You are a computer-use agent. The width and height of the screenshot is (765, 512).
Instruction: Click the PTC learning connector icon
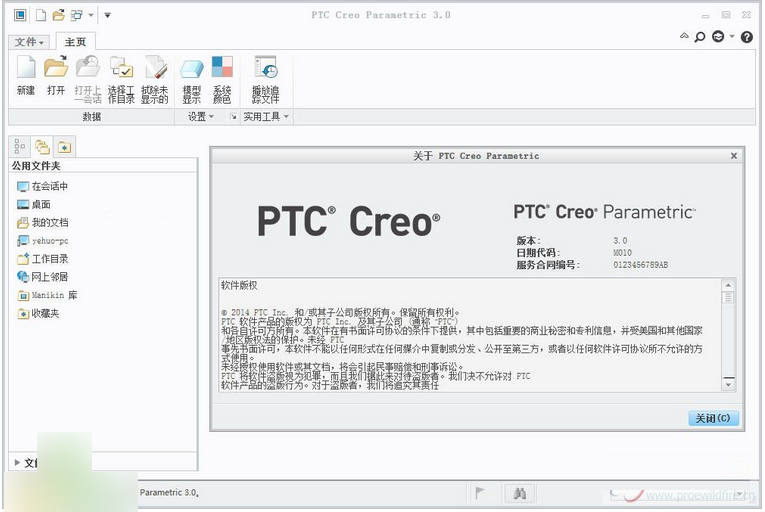[718, 37]
